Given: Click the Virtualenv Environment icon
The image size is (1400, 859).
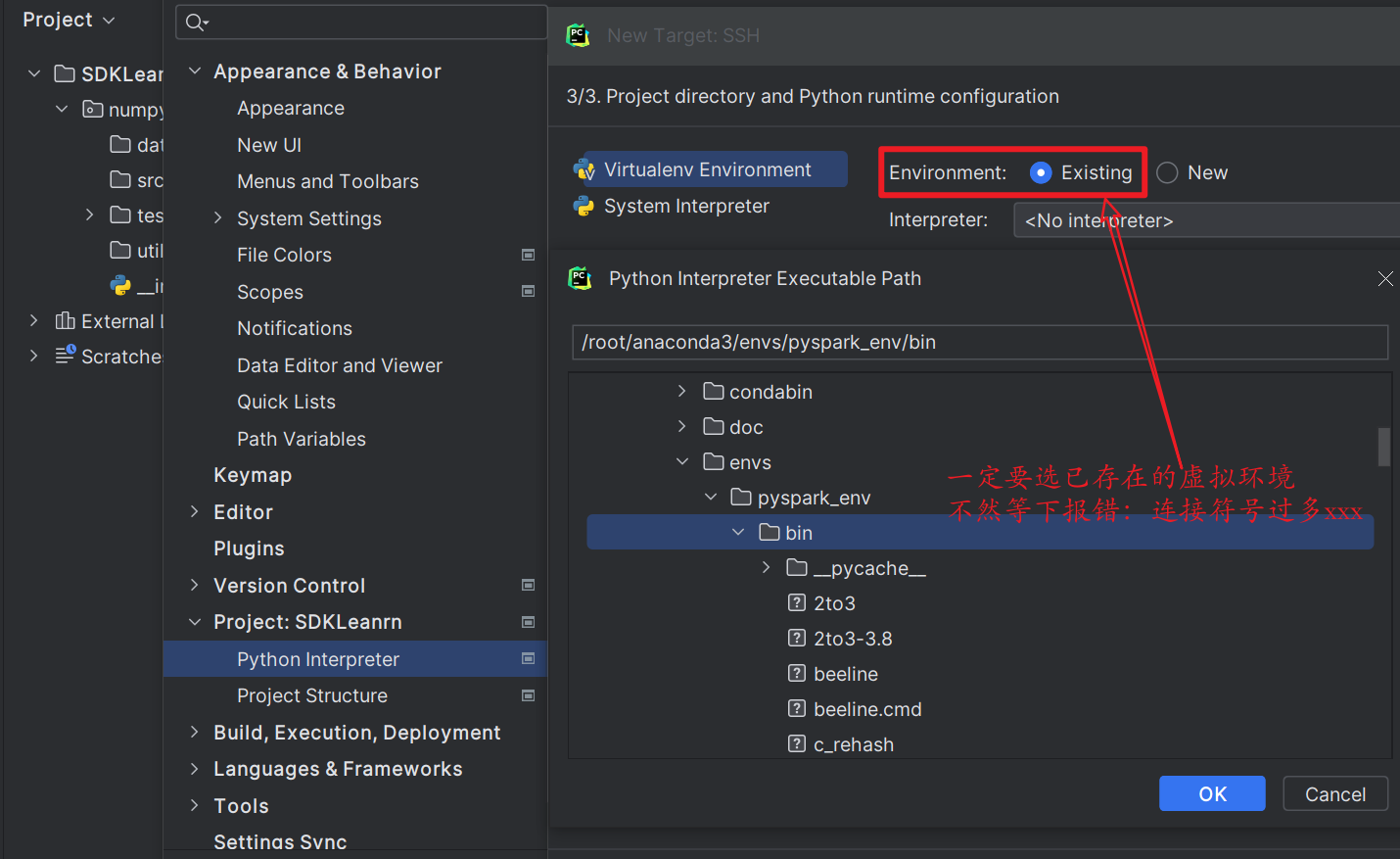Looking at the screenshot, I should tap(584, 170).
